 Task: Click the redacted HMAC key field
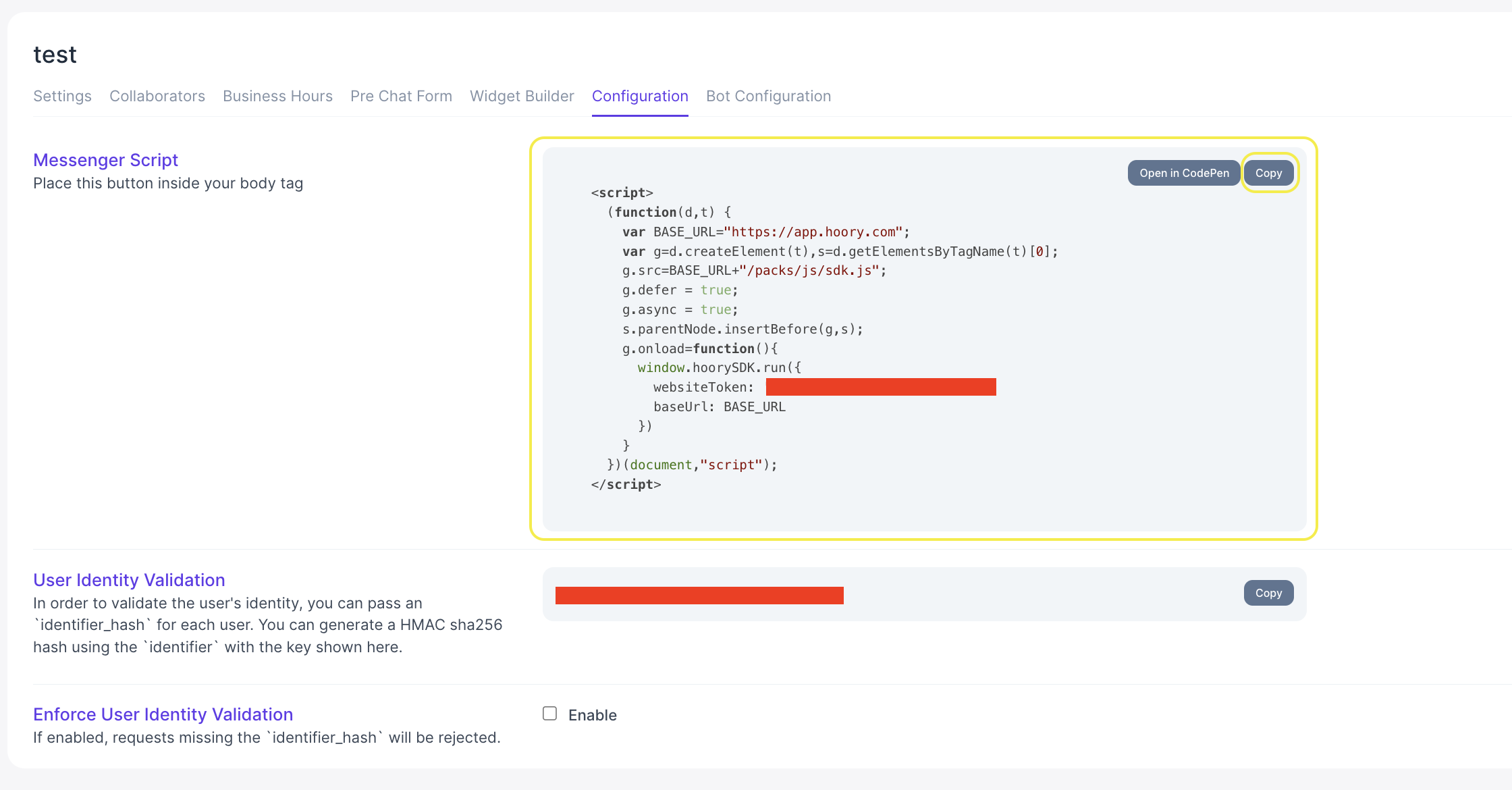coord(699,595)
